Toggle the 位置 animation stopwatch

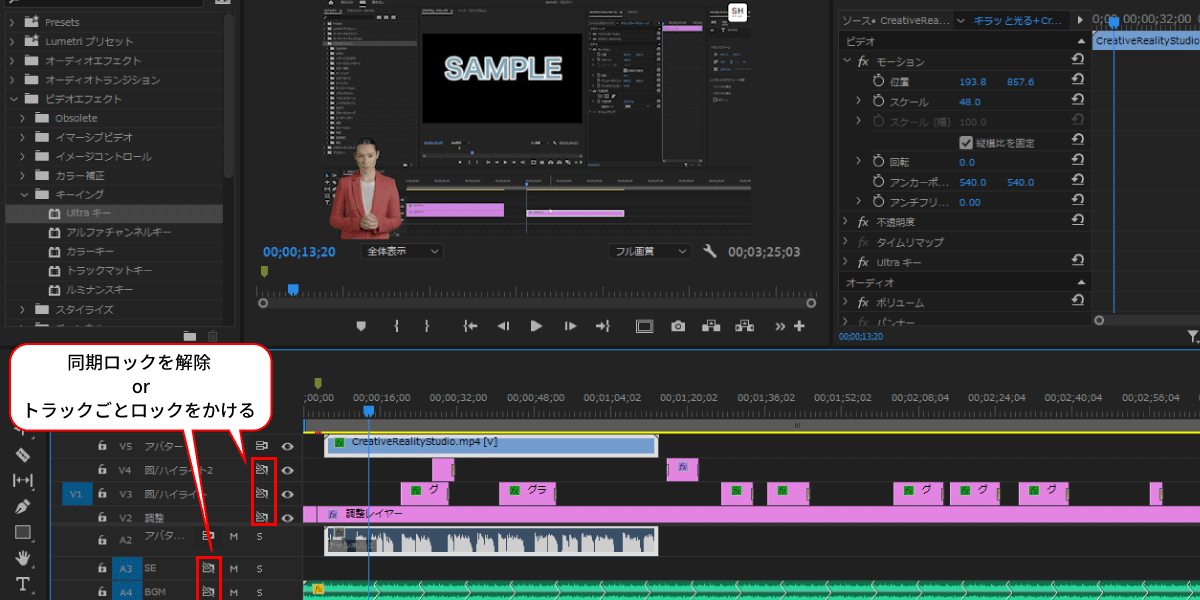[x=879, y=81]
